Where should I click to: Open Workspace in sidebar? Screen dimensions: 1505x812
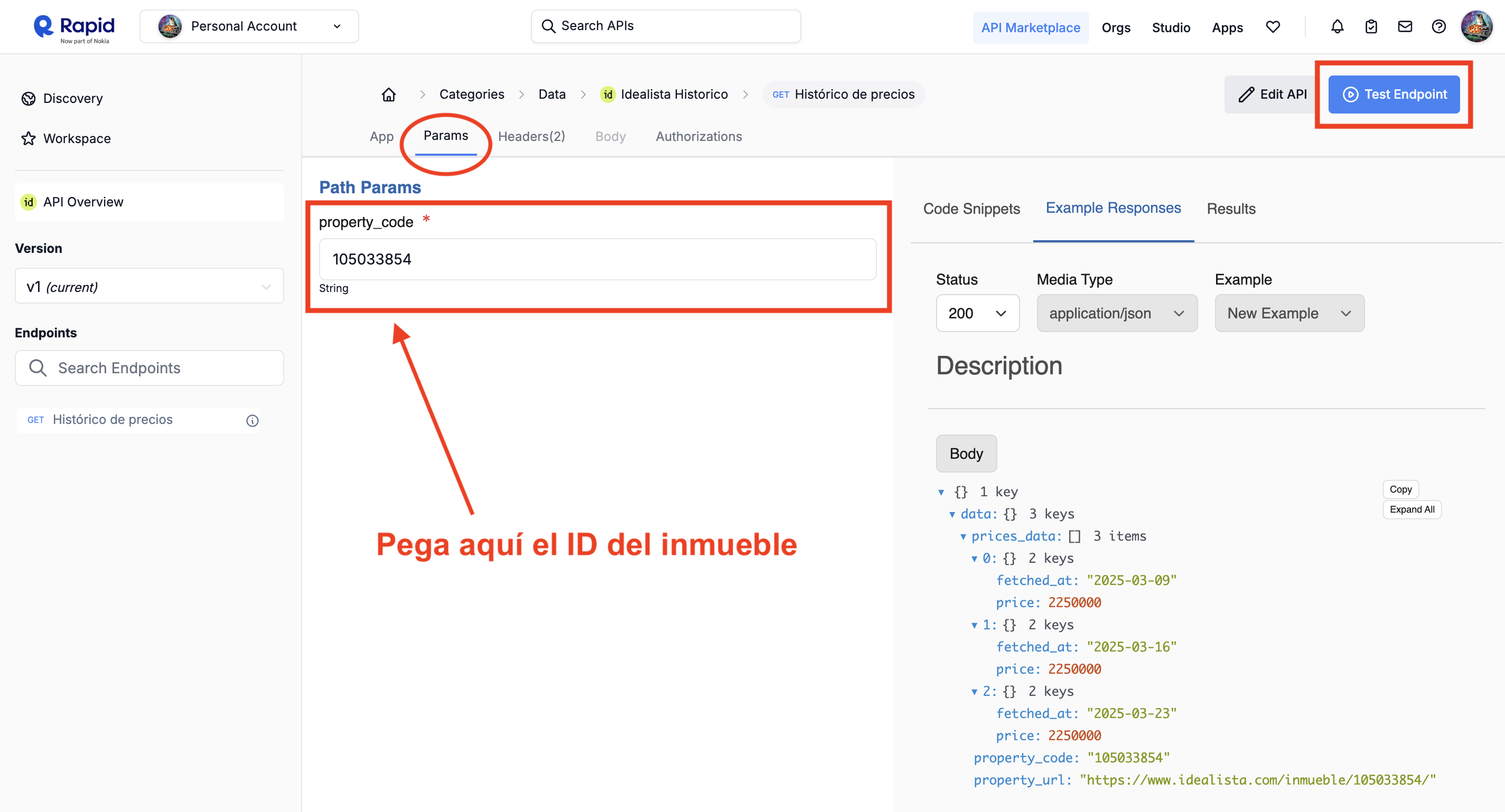tap(77, 138)
